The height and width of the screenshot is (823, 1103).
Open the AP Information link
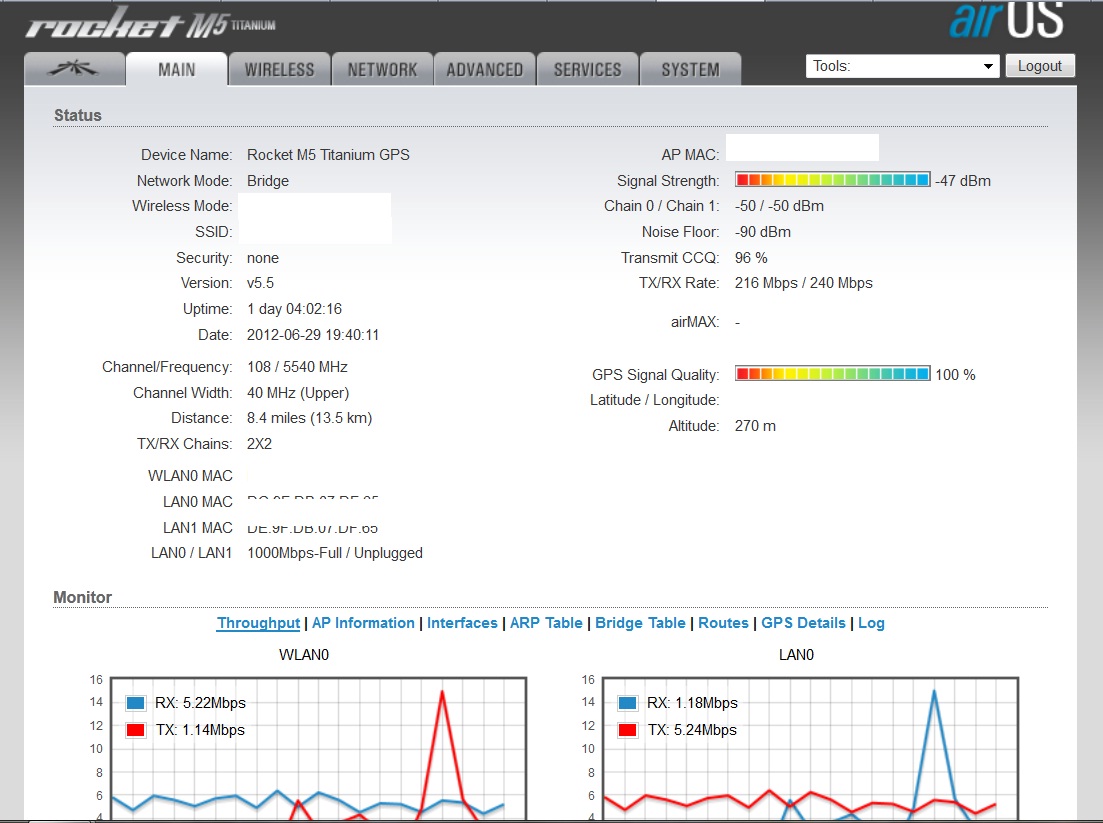(x=363, y=623)
